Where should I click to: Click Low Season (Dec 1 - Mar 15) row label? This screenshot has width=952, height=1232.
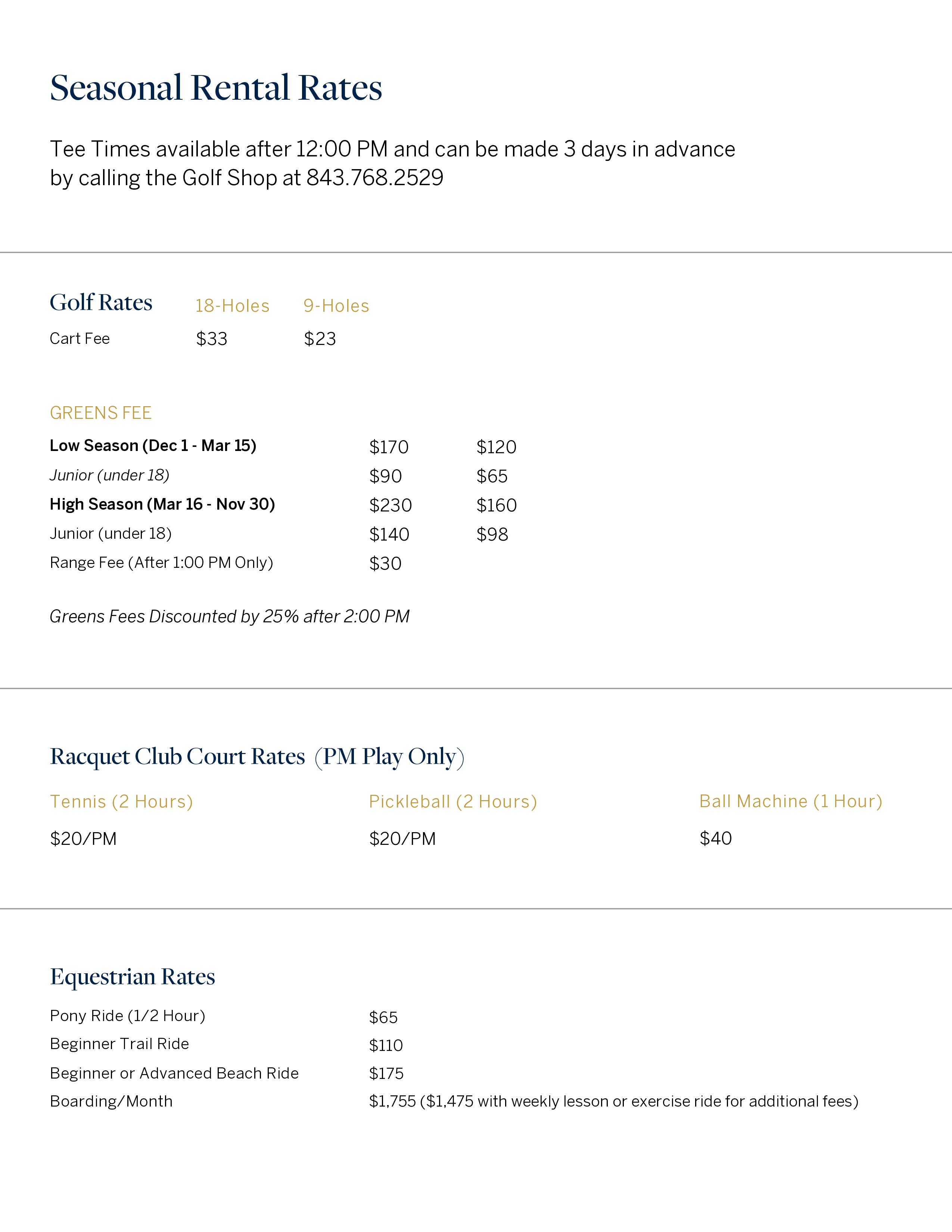pyautogui.click(x=153, y=446)
